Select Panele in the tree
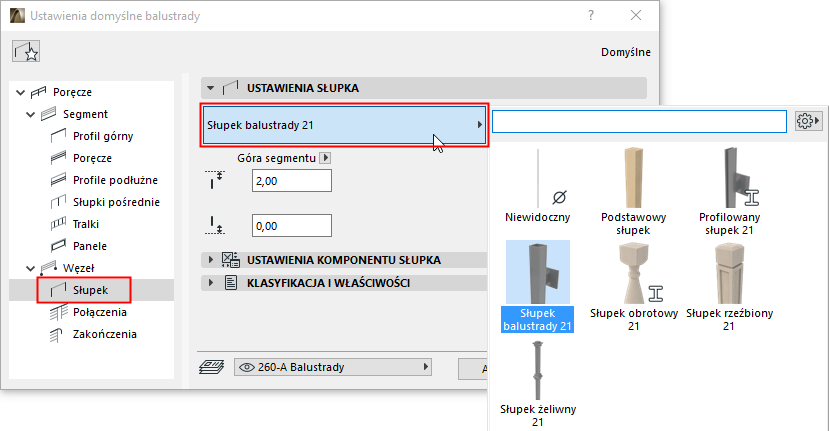This screenshot has width=829, height=431. (x=90, y=246)
